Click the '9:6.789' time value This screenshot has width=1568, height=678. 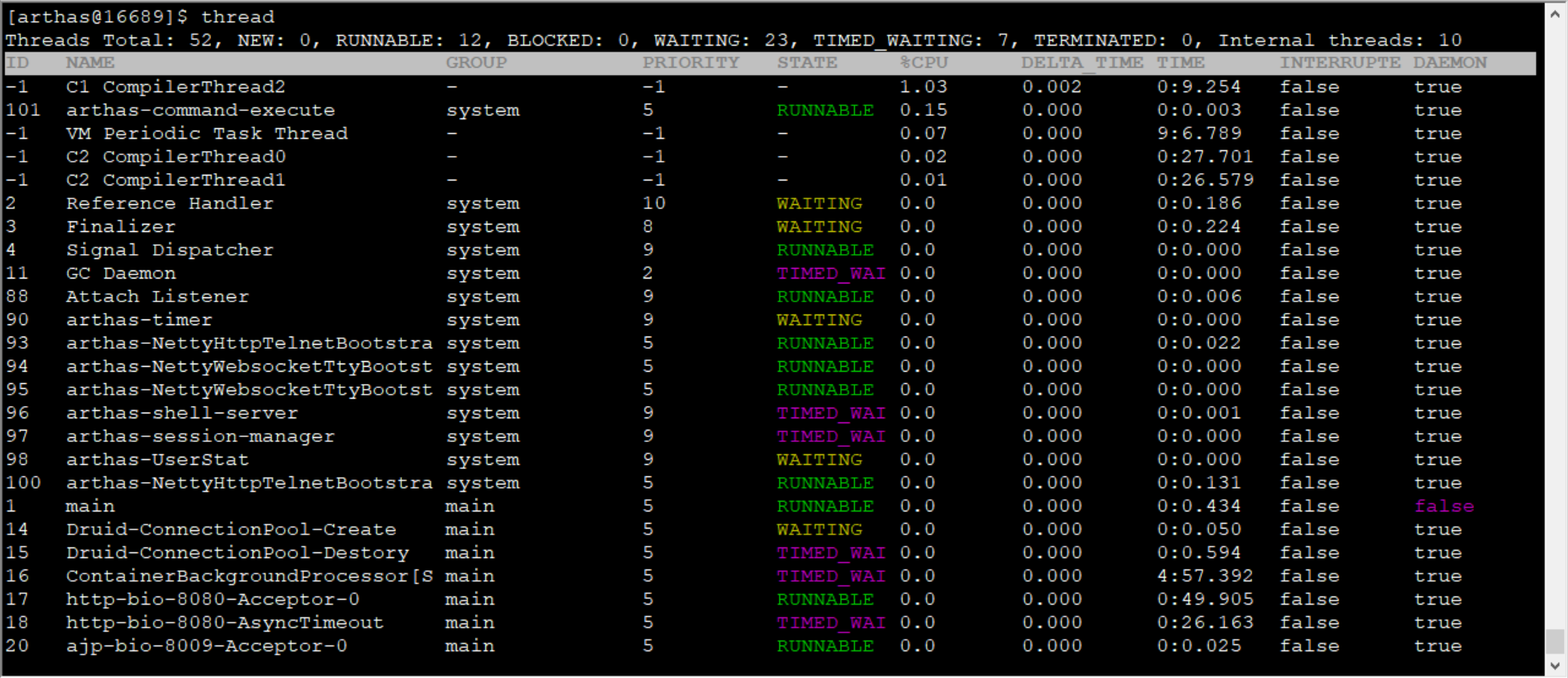(x=1199, y=133)
